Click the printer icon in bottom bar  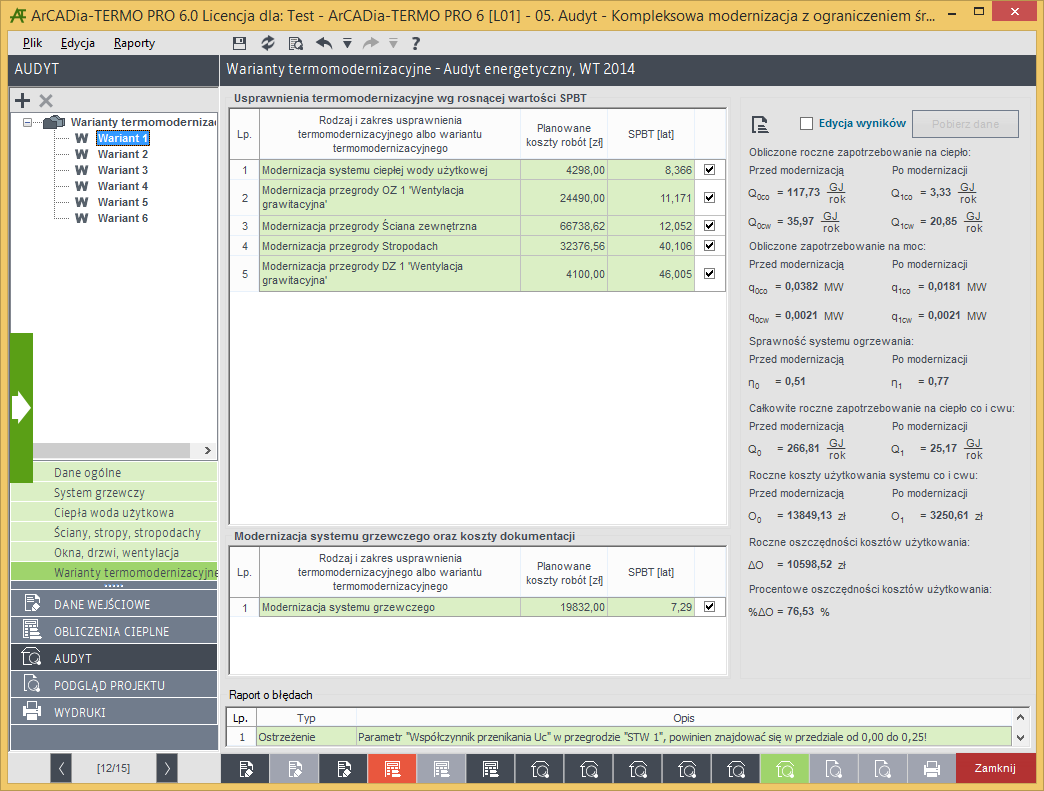click(931, 770)
